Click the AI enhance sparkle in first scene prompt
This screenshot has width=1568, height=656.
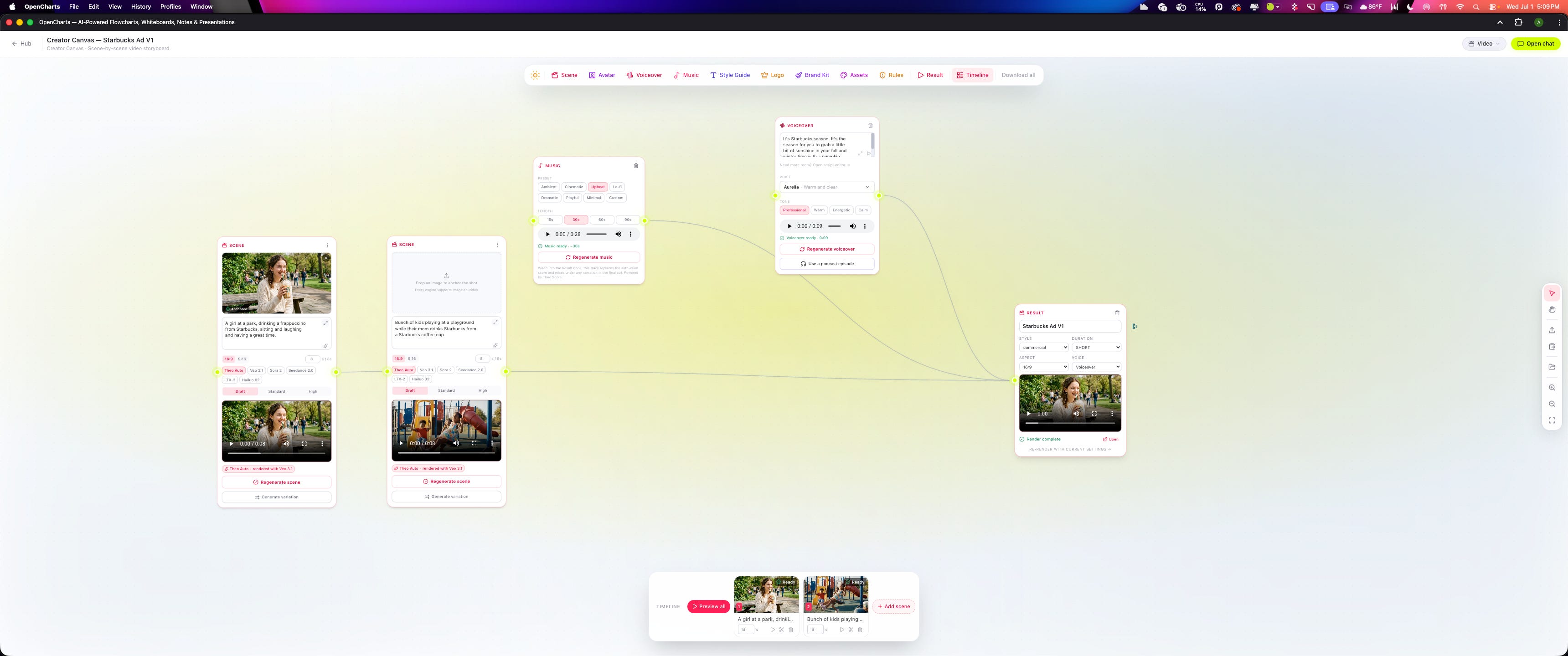point(325,346)
